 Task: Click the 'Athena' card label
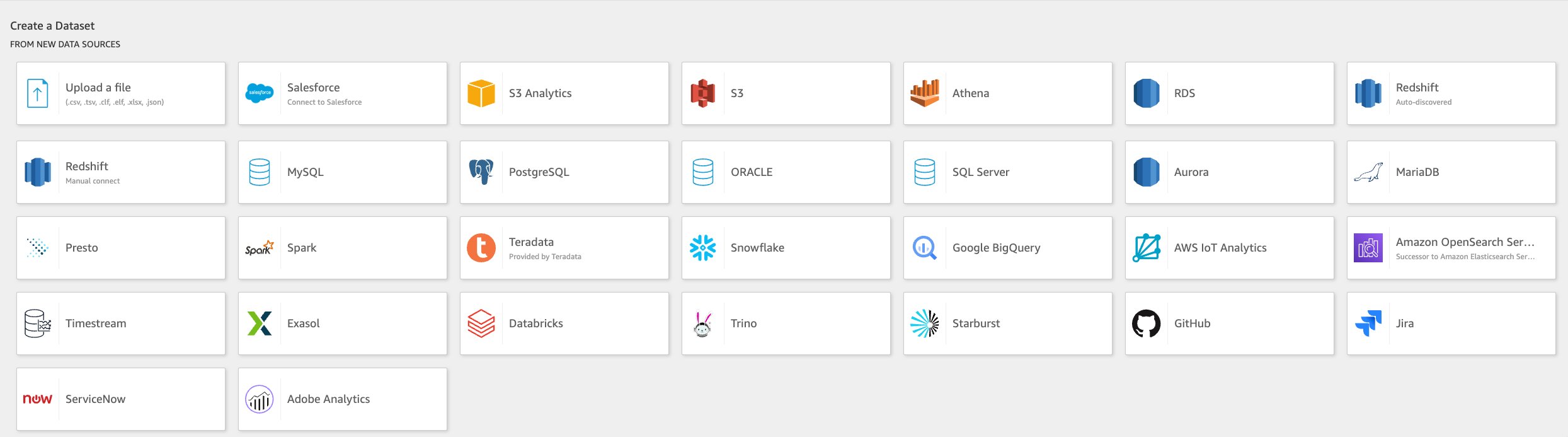pyautogui.click(x=971, y=93)
